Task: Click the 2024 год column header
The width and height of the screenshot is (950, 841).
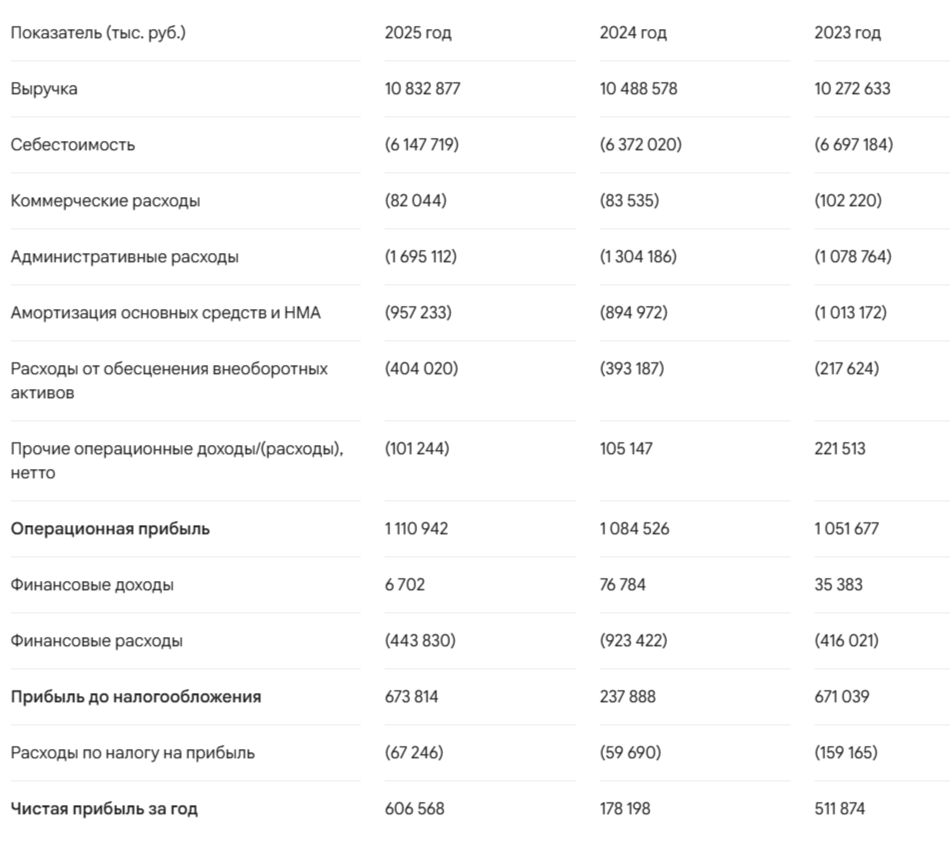Action: 633,33
